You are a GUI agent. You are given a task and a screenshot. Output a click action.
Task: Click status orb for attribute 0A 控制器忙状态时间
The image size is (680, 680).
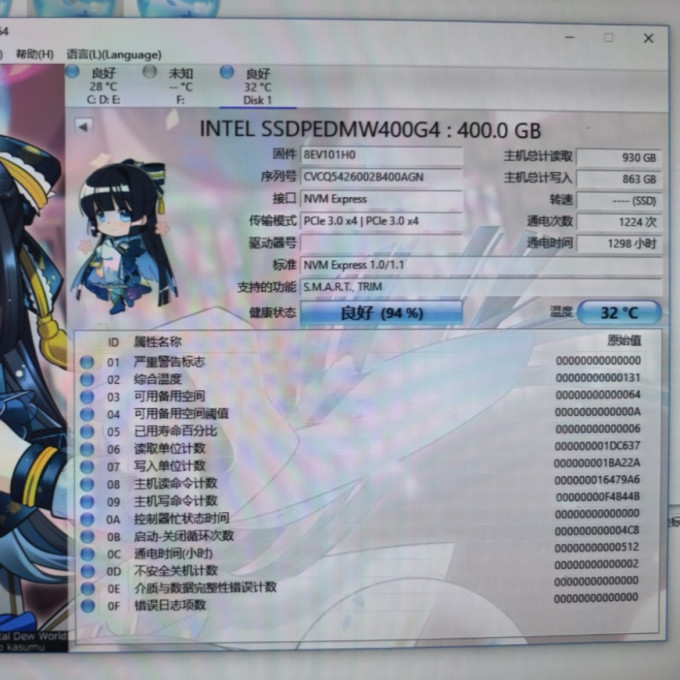[87, 519]
